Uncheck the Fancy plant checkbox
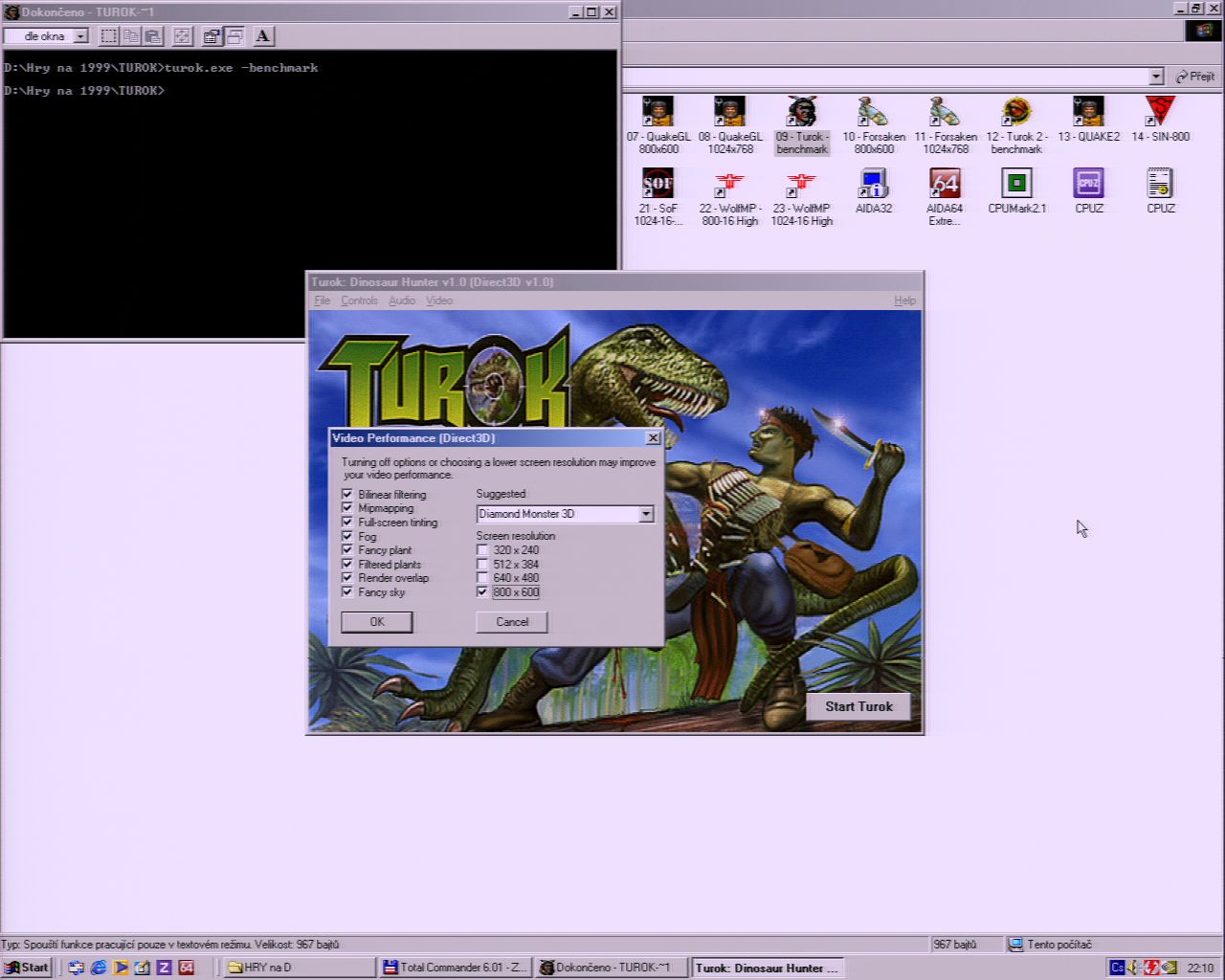This screenshot has width=1225, height=980. pyautogui.click(x=347, y=550)
